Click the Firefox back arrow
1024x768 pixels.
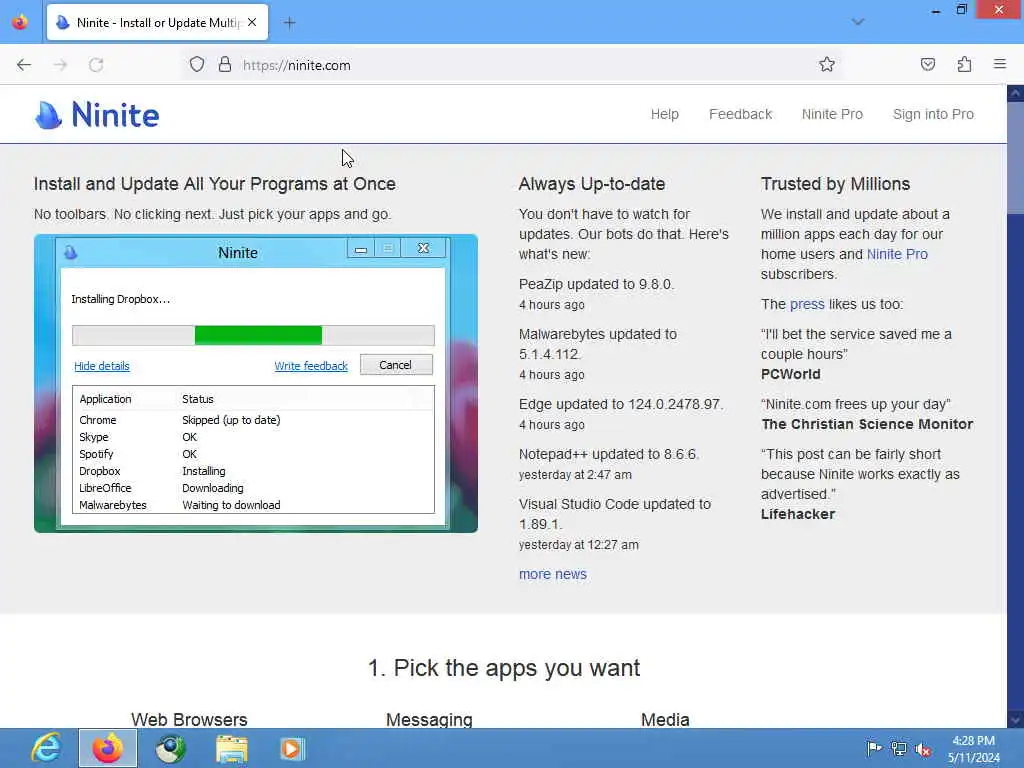[x=24, y=65]
